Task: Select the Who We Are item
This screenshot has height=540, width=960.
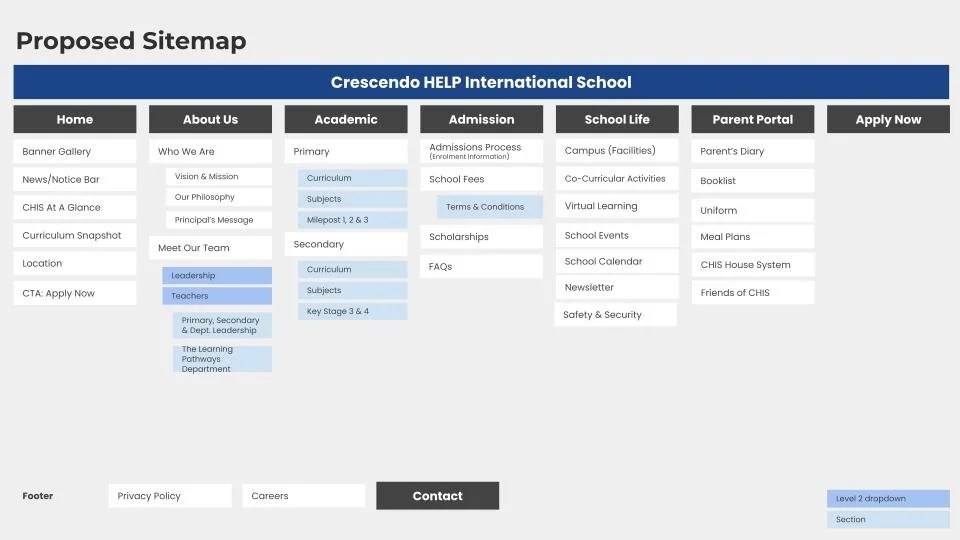Action: click(210, 151)
